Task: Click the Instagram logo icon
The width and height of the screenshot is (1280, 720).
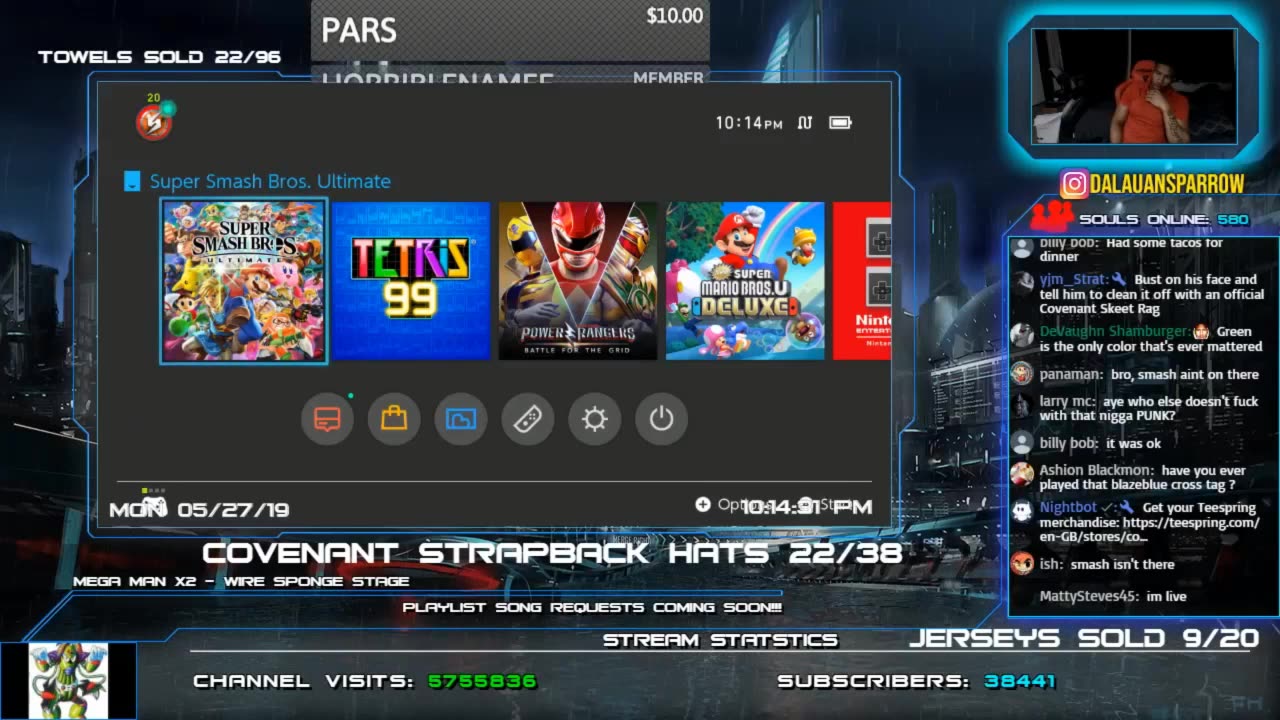Action: pos(1074,184)
